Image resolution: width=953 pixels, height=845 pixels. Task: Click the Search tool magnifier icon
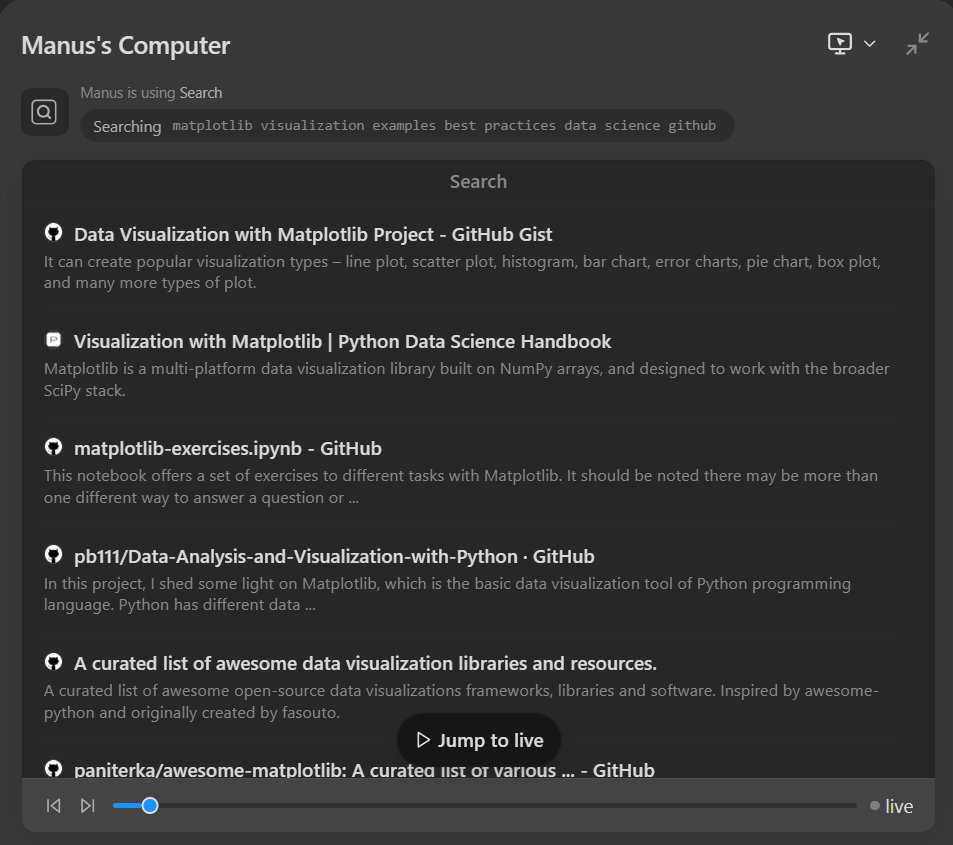[x=45, y=112]
